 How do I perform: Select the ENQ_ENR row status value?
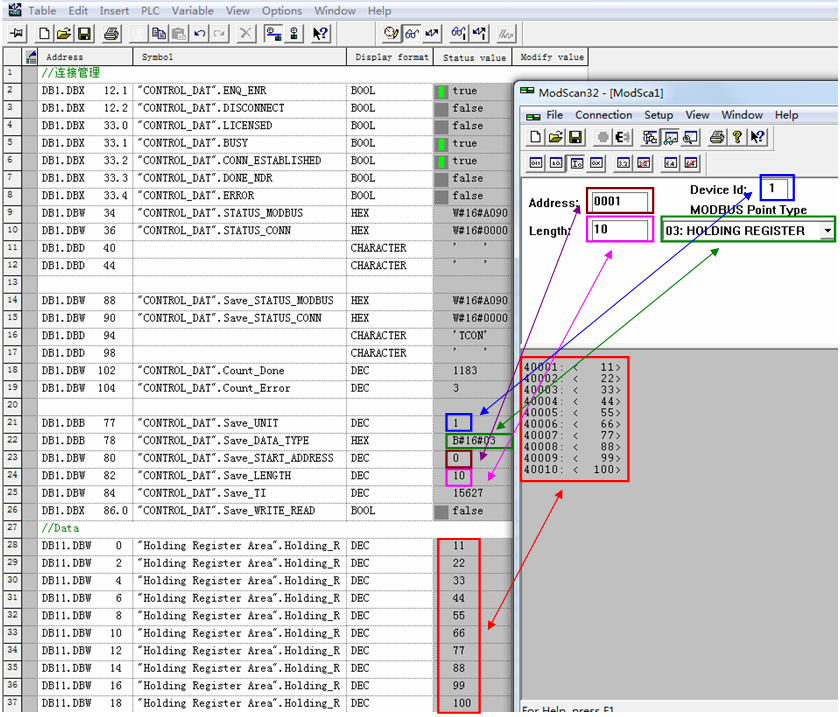[x=465, y=91]
